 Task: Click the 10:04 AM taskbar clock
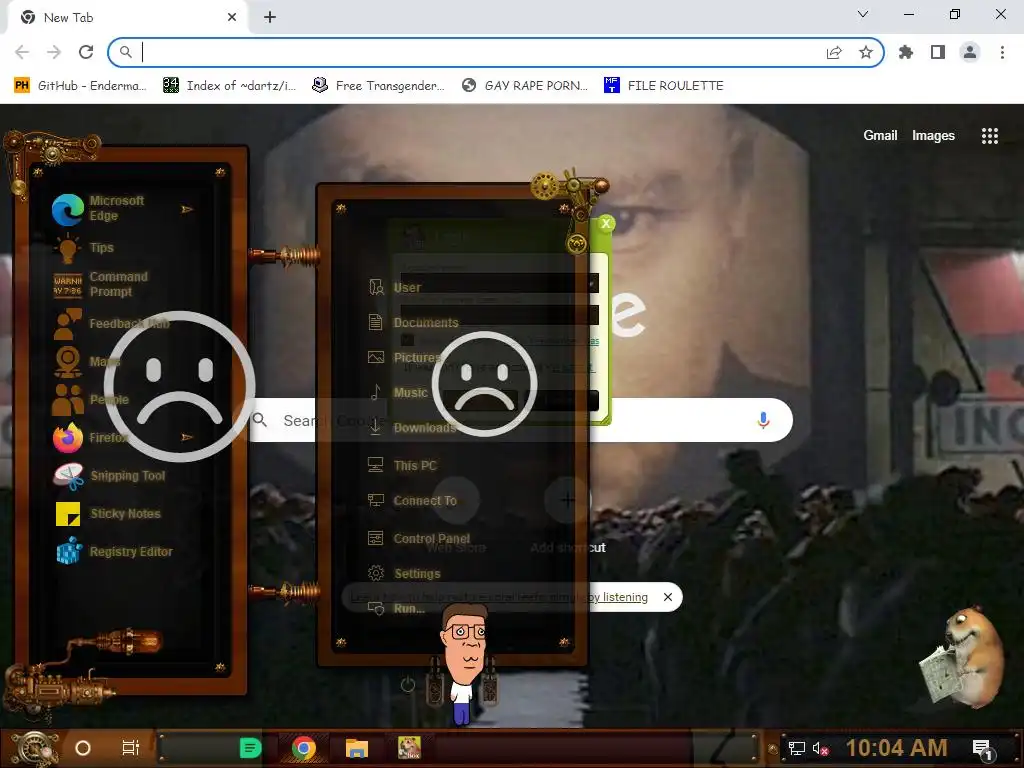(x=896, y=748)
